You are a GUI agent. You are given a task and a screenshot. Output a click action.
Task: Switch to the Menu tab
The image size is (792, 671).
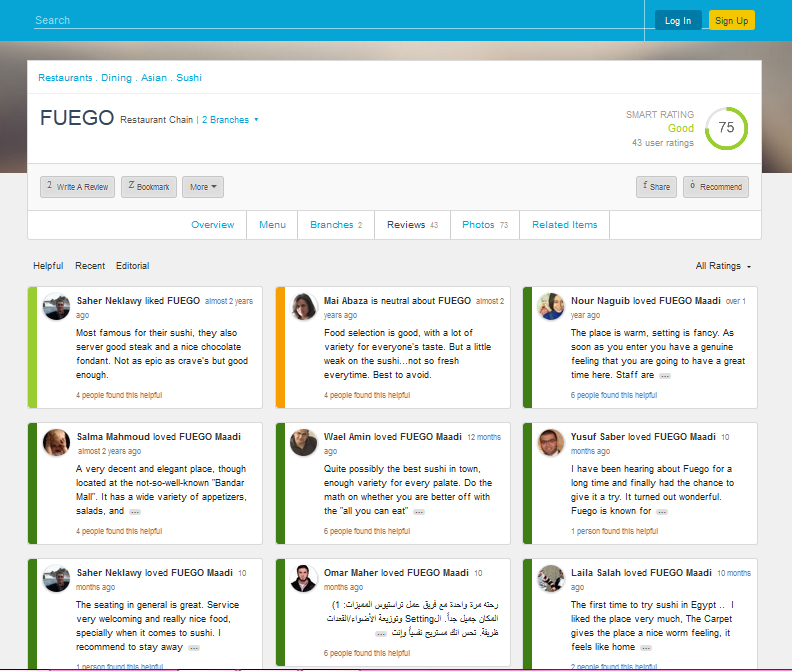pyautogui.click(x=272, y=225)
